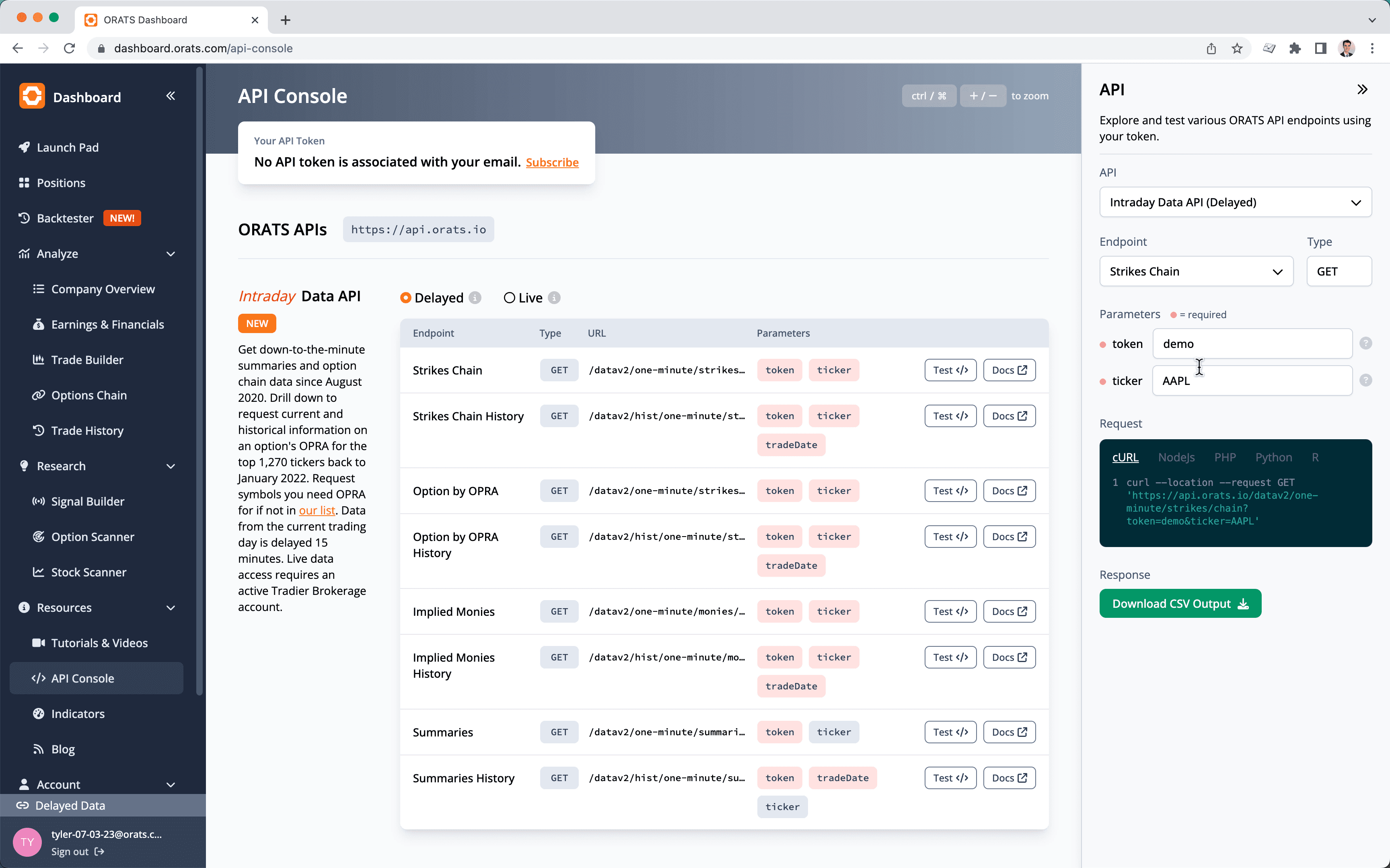Collapse the API panel with double-arrow icon
The image size is (1390, 868).
click(x=1362, y=90)
